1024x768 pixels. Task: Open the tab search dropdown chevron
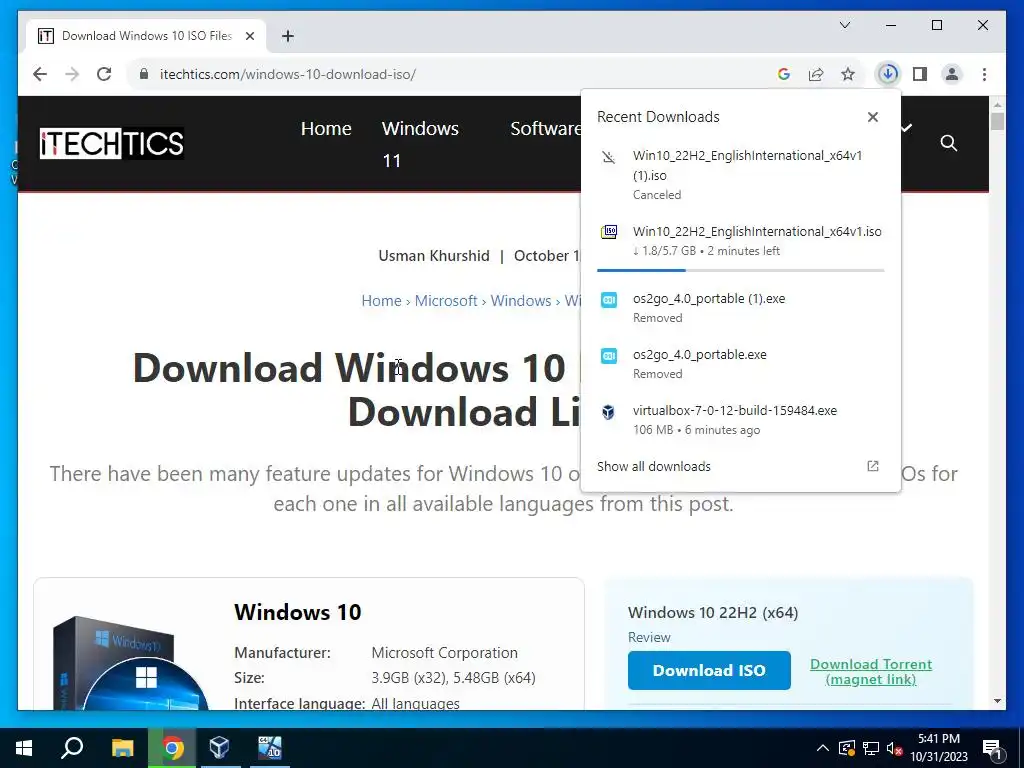coord(844,25)
